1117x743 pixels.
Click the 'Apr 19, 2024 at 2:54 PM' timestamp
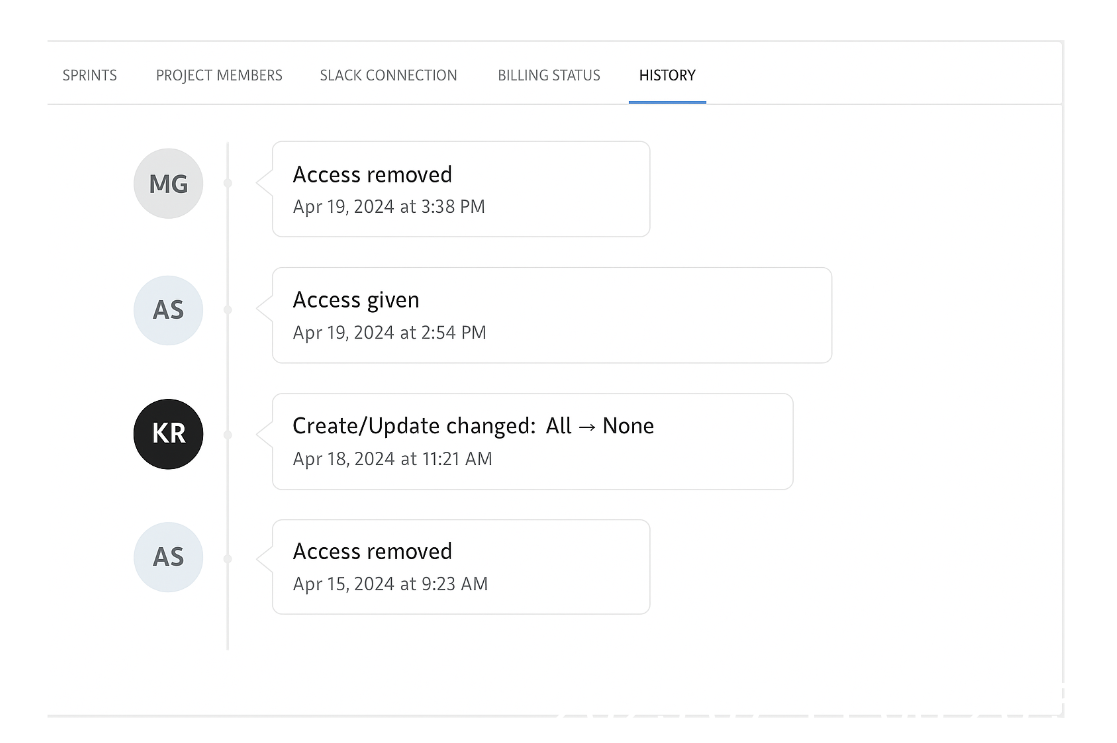coord(389,333)
